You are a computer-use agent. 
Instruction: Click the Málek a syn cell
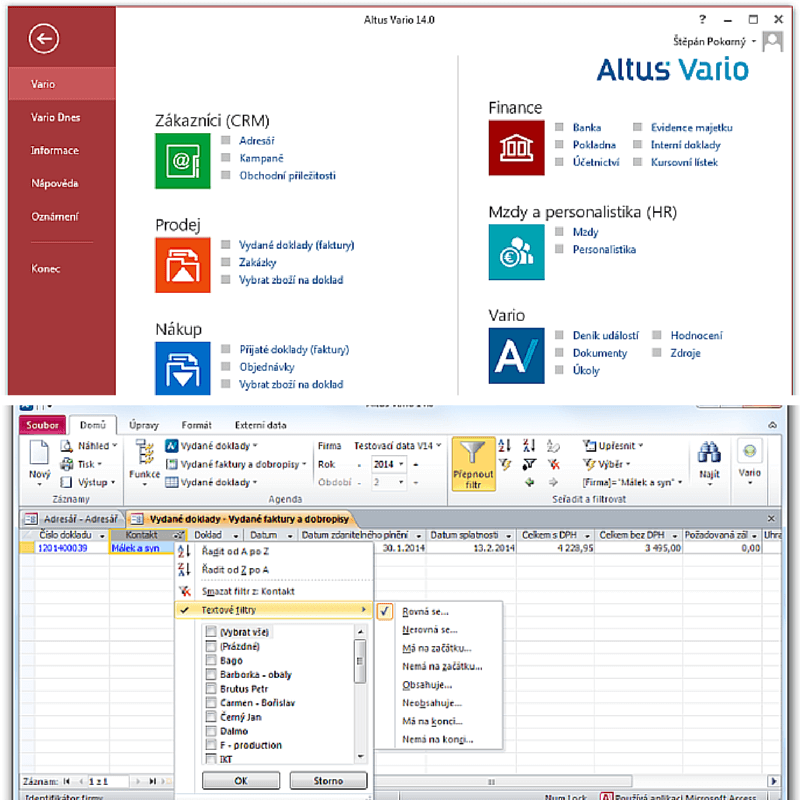[x=141, y=548]
